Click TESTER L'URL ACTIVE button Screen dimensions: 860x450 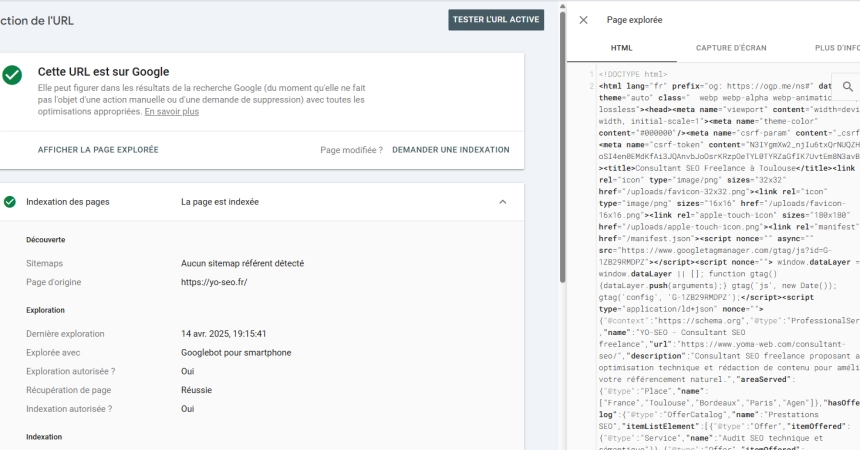(x=496, y=20)
